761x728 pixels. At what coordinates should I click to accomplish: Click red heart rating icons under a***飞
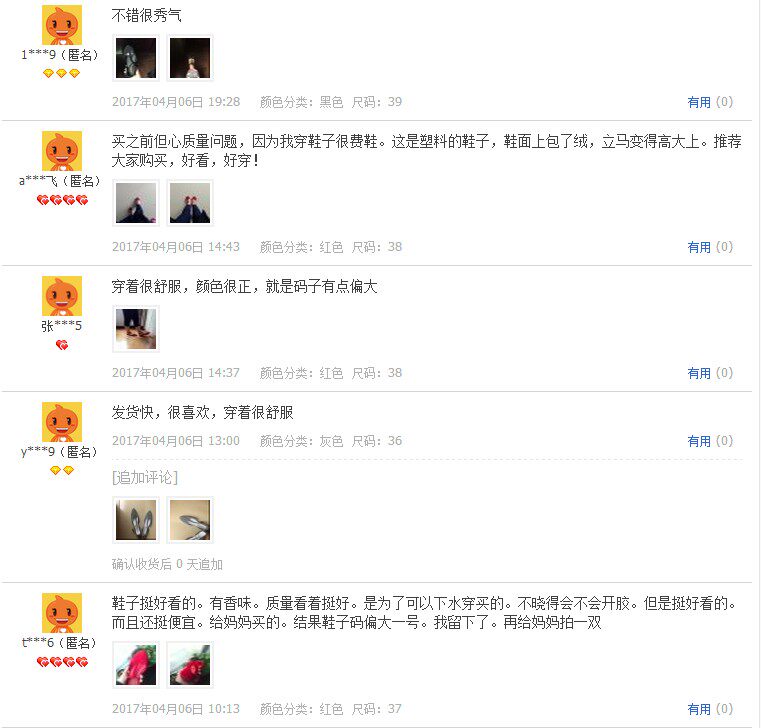point(62,200)
